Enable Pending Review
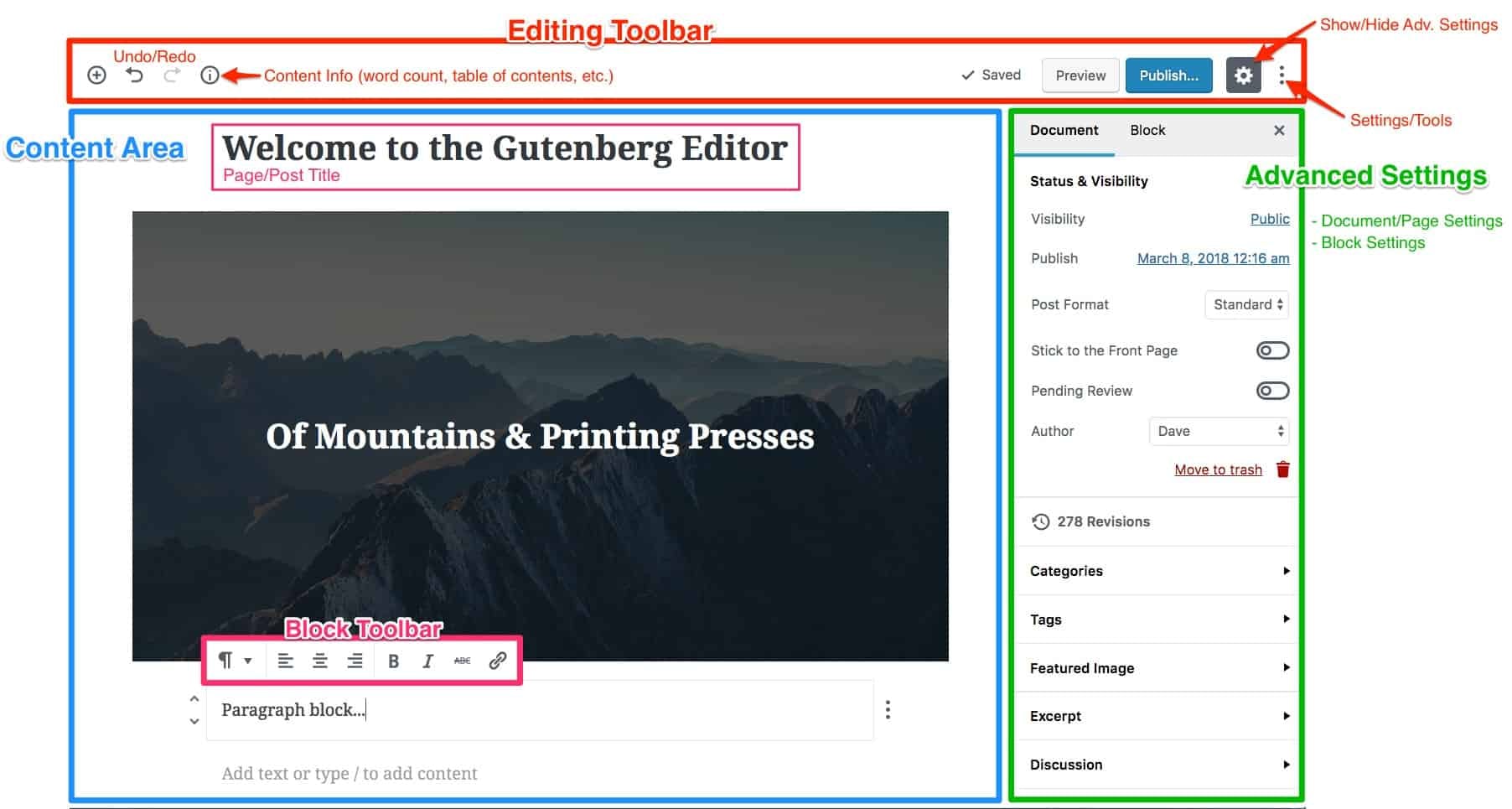This screenshot has height=809, width=1512. (x=1272, y=390)
